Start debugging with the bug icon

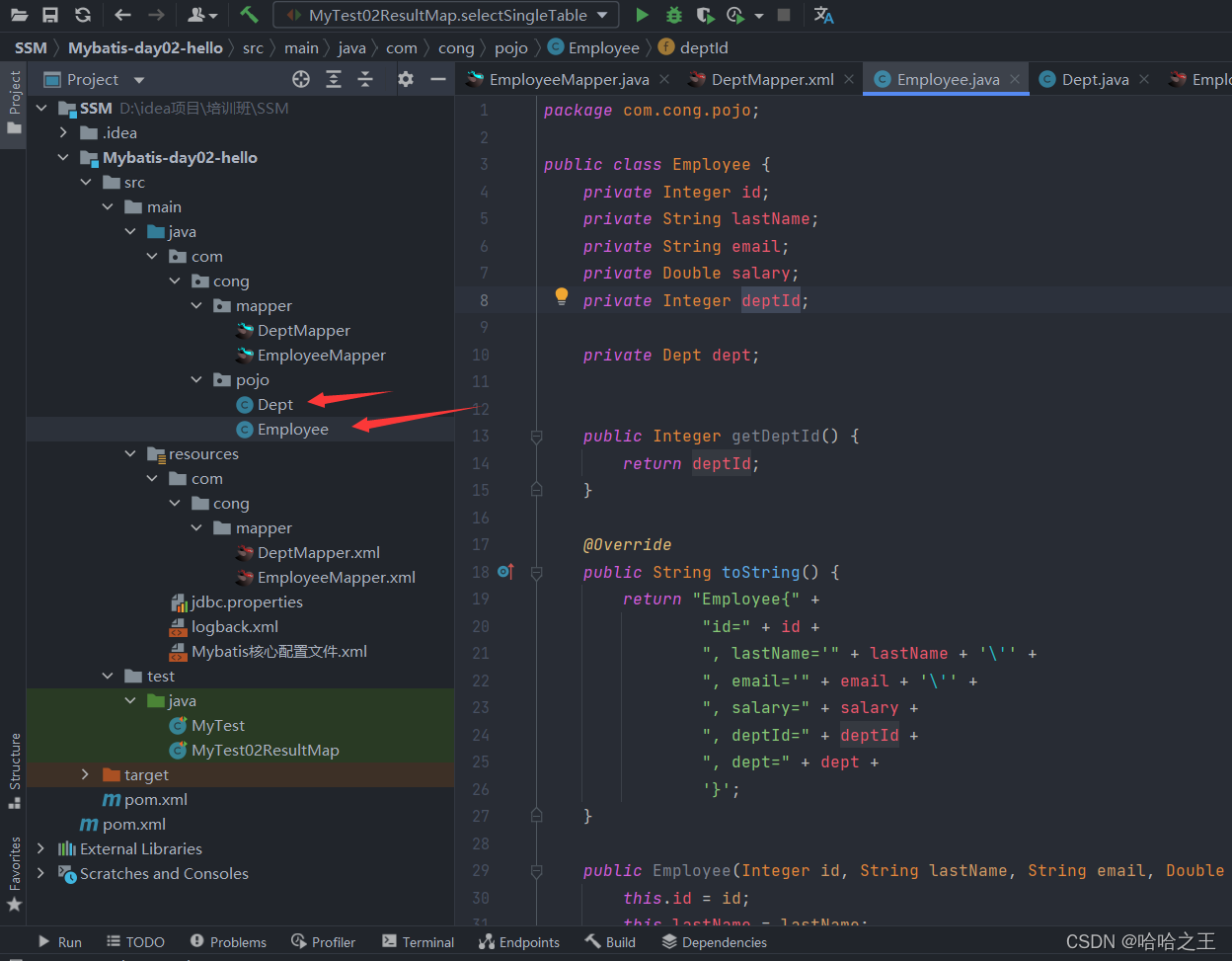674,15
